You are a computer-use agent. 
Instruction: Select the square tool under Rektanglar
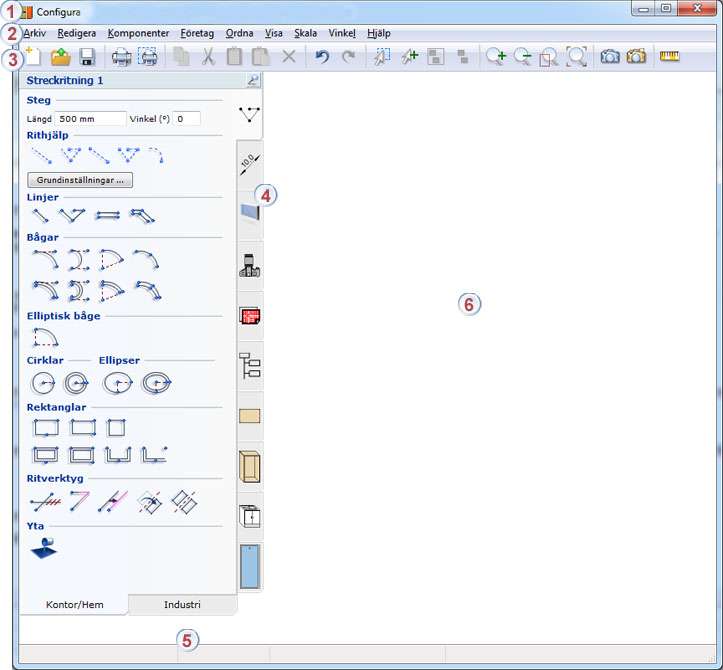coord(115,427)
